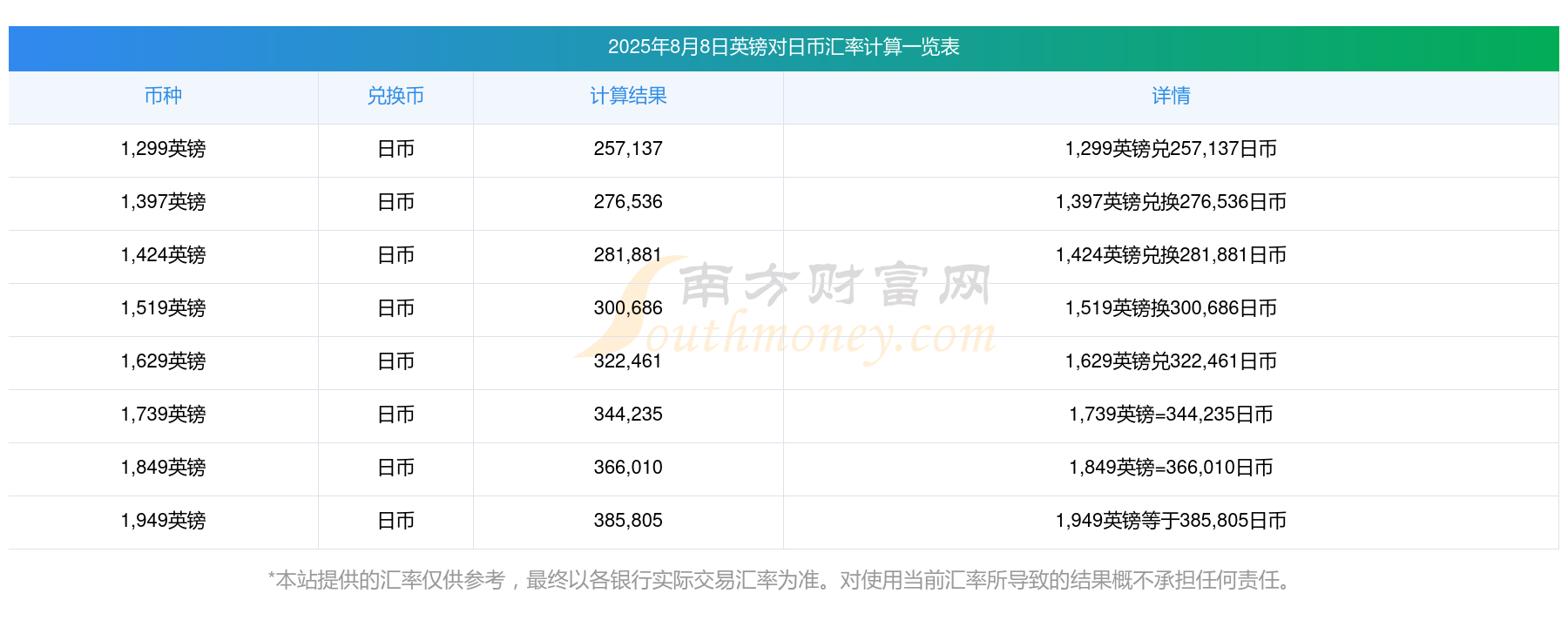Select the 1,424英镑 cell
Image resolution: width=1568 pixels, height=627 pixels.
pyautogui.click(x=163, y=255)
